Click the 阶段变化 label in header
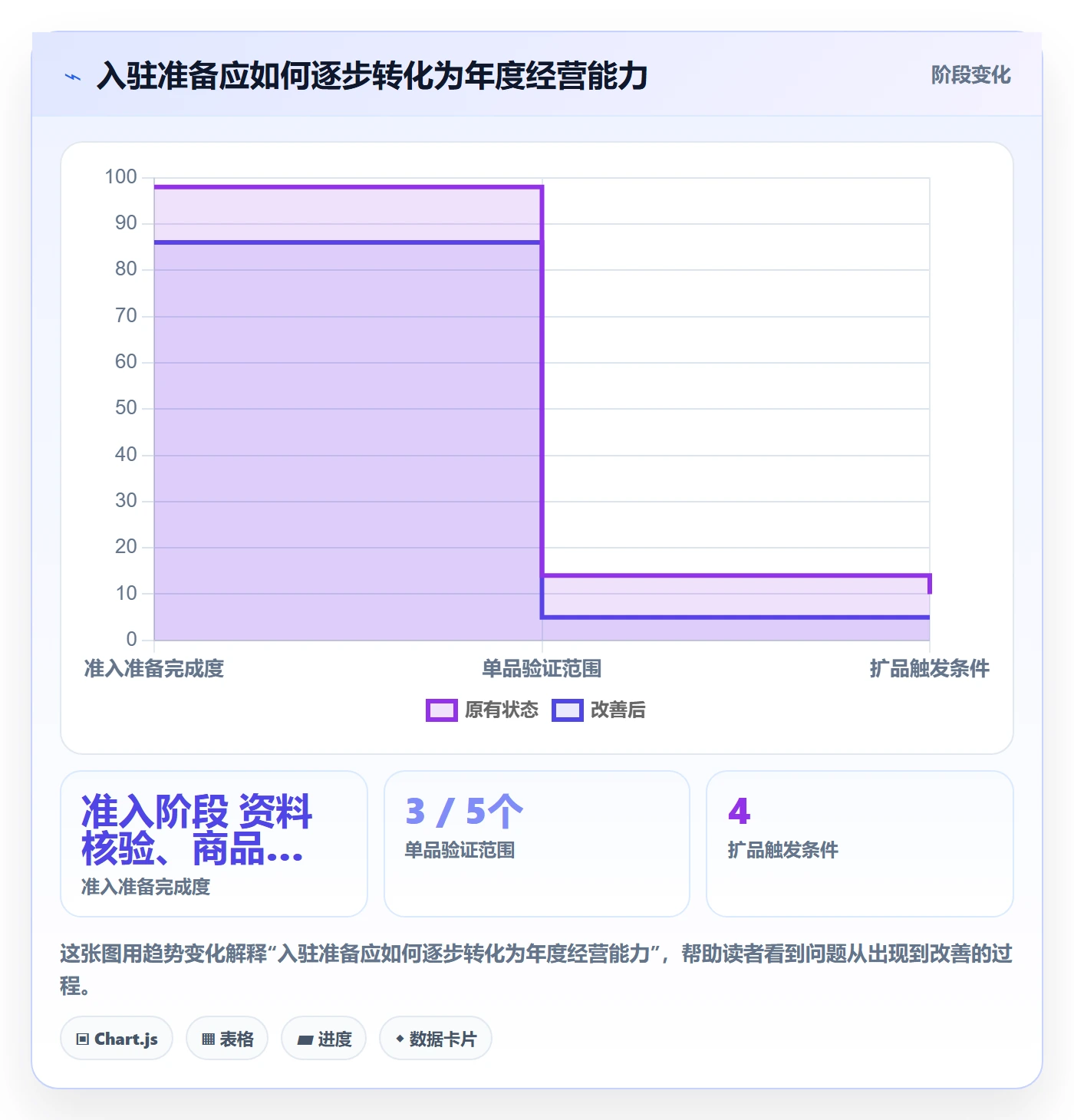1074x1120 pixels. 971,75
